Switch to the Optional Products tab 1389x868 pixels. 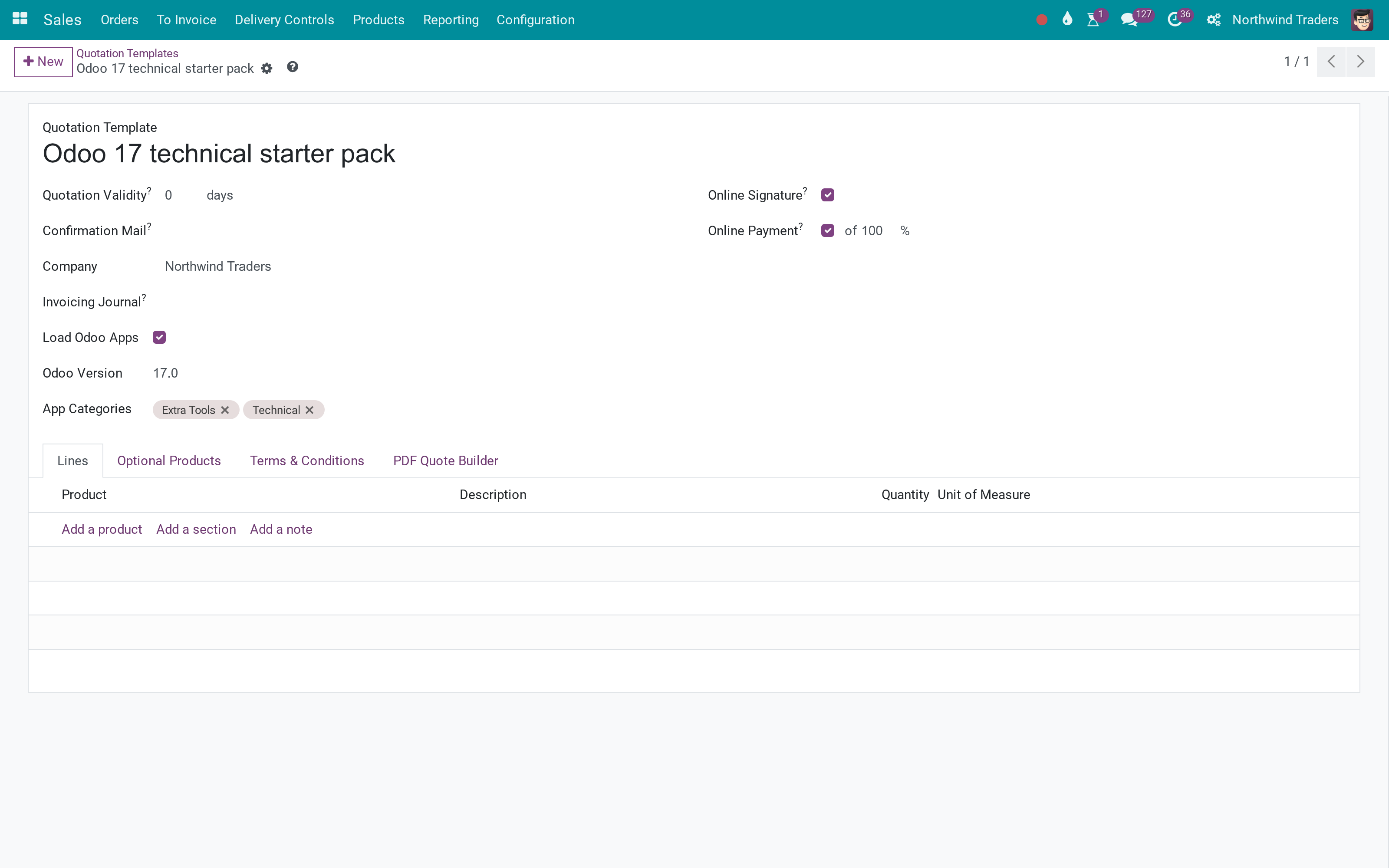coord(169,461)
